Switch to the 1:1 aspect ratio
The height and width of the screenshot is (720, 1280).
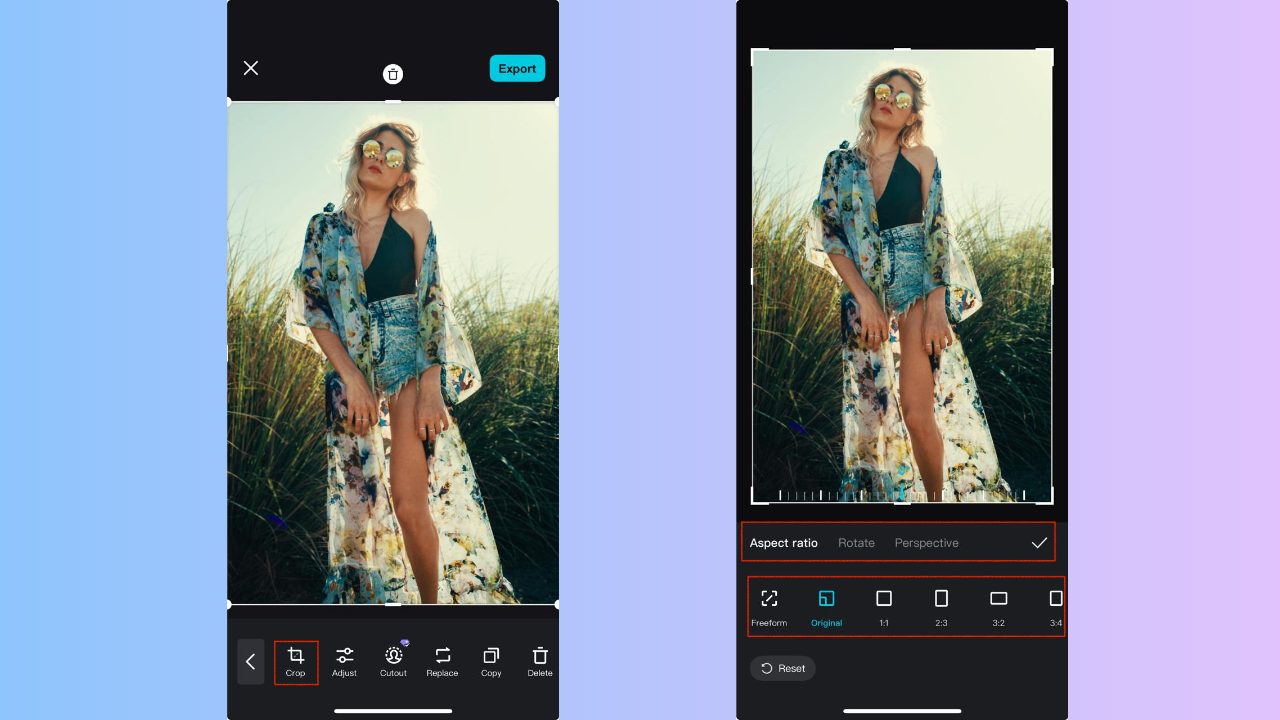pyautogui.click(x=883, y=606)
